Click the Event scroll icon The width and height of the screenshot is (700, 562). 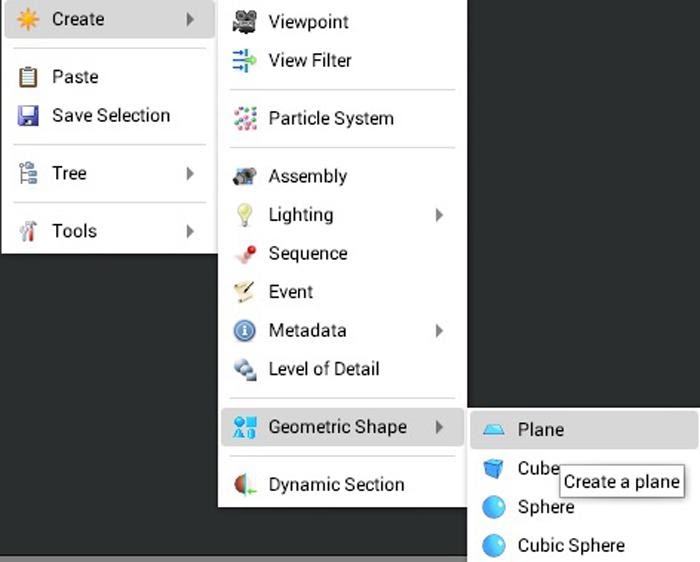(244, 292)
